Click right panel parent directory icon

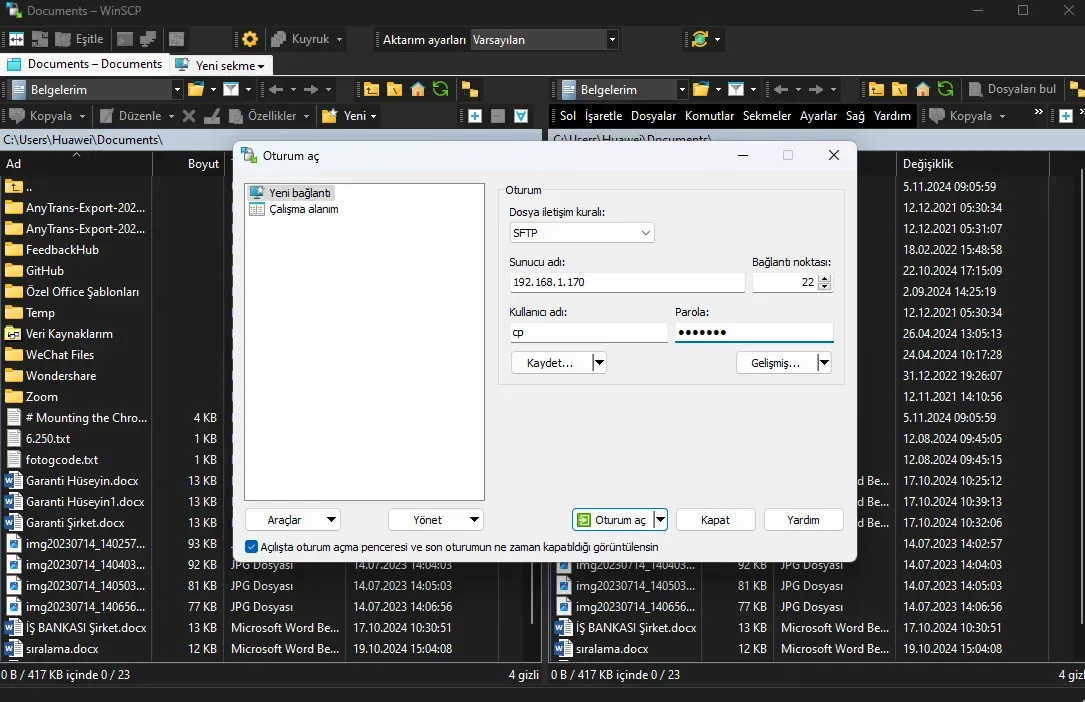point(877,89)
